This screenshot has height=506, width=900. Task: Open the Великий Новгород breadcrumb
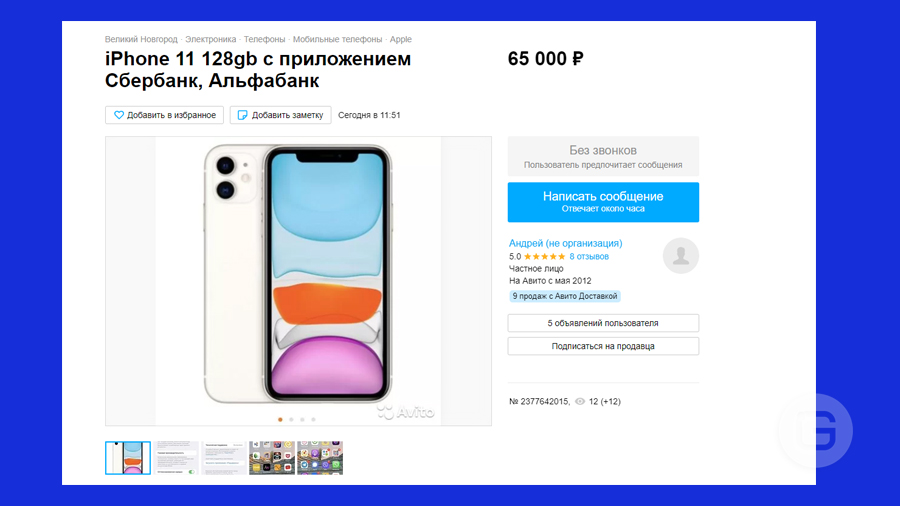pyautogui.click(x=141, y=39)
